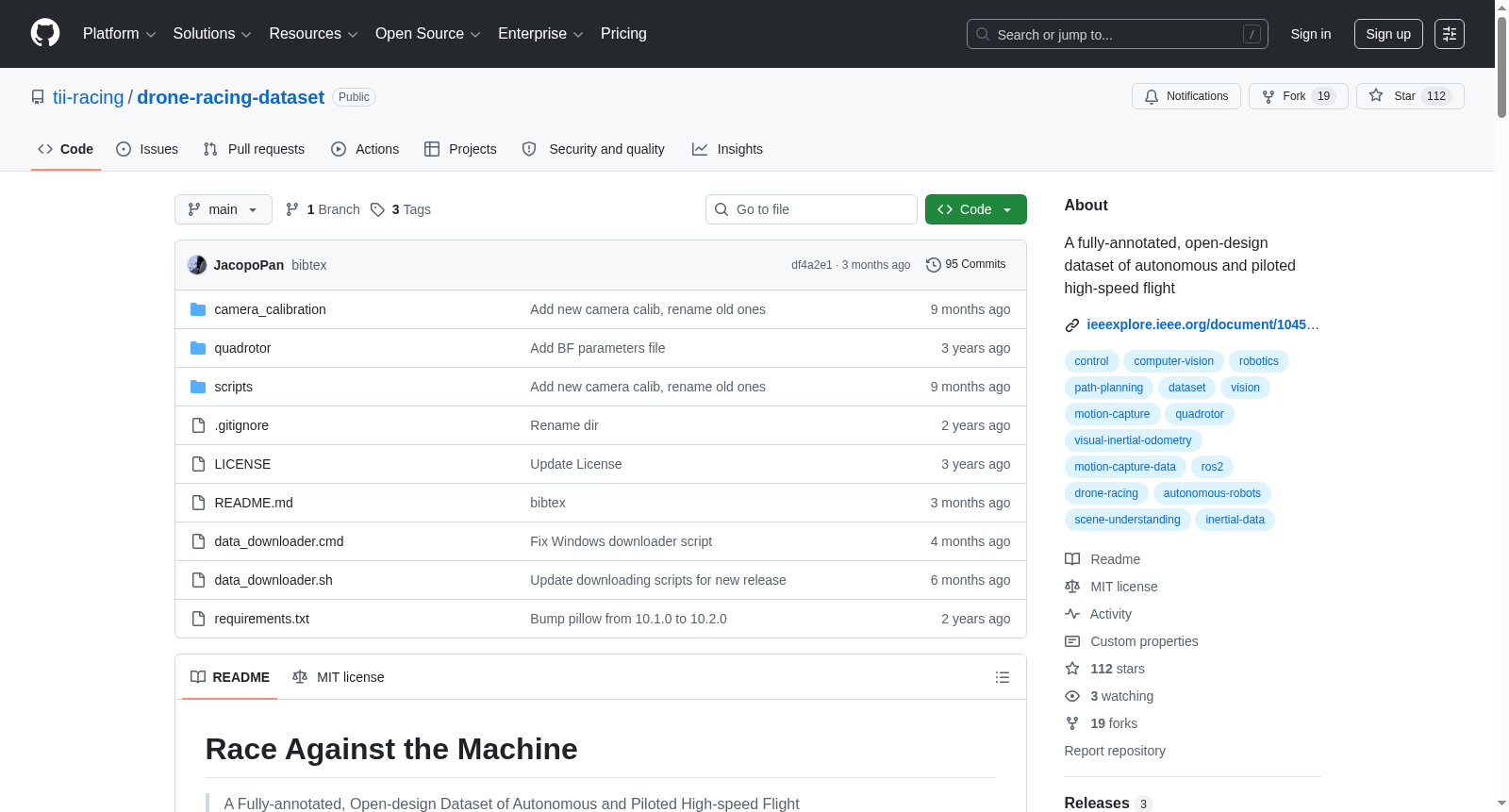The image size is (1509, 812).
Task: Open the README.md file
Action: [x=254, y=503]
